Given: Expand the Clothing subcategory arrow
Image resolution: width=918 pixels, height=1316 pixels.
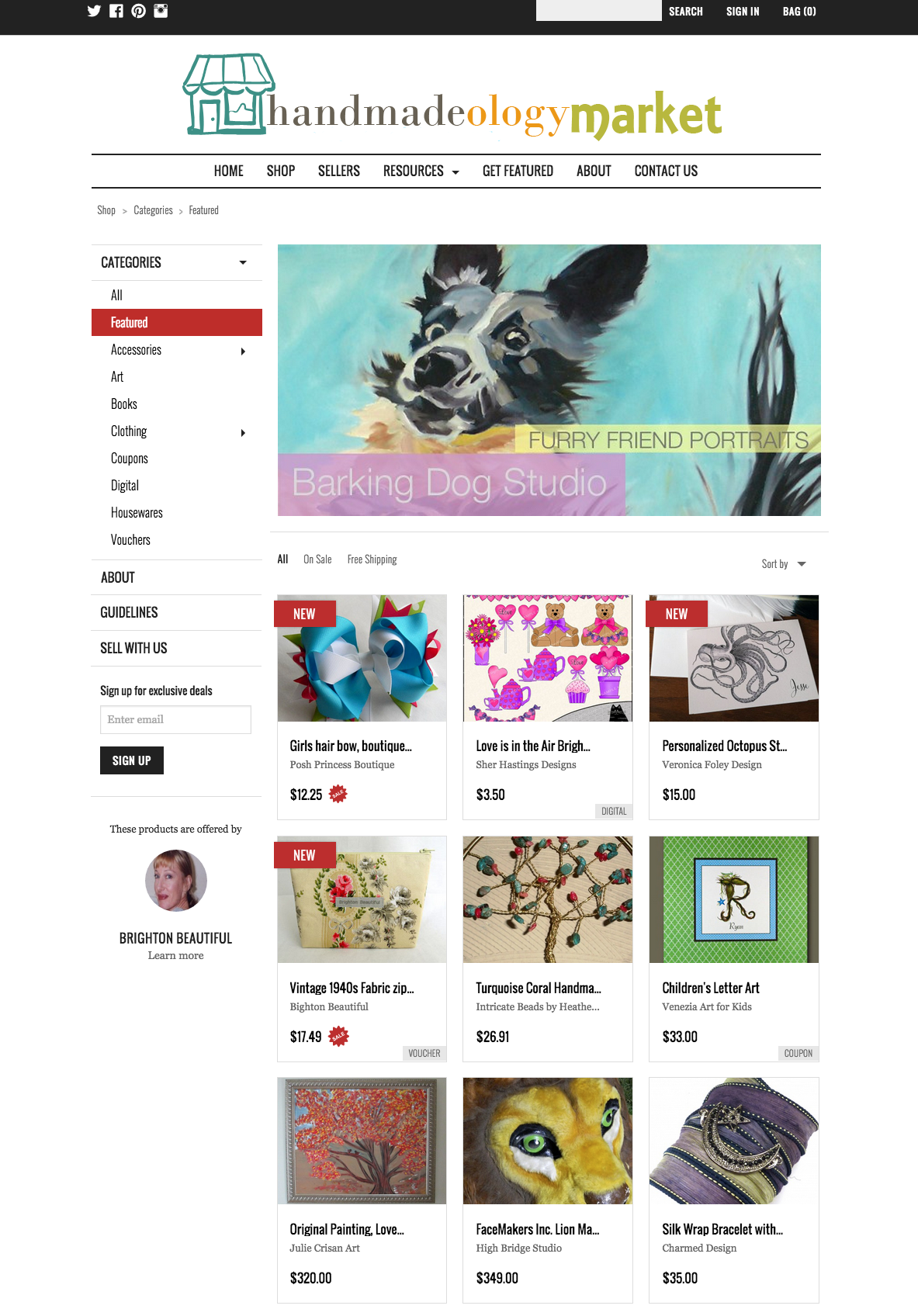Looking at the screenshot, I should pyautogui.click(x=243, y=433).
